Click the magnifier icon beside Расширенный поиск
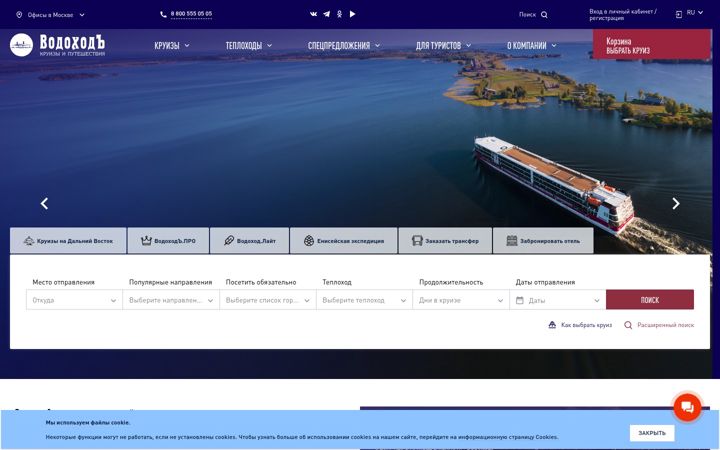 pos(628,325)
